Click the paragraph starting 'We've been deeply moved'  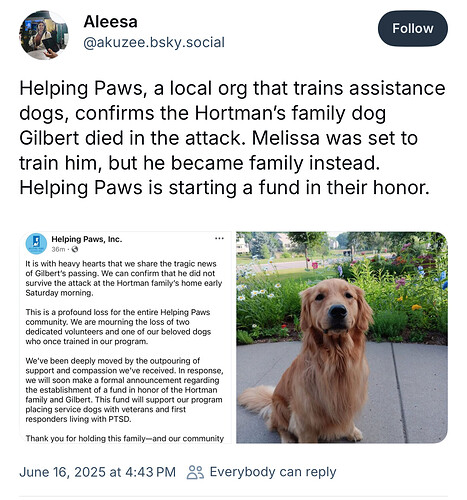click(124, 390)
